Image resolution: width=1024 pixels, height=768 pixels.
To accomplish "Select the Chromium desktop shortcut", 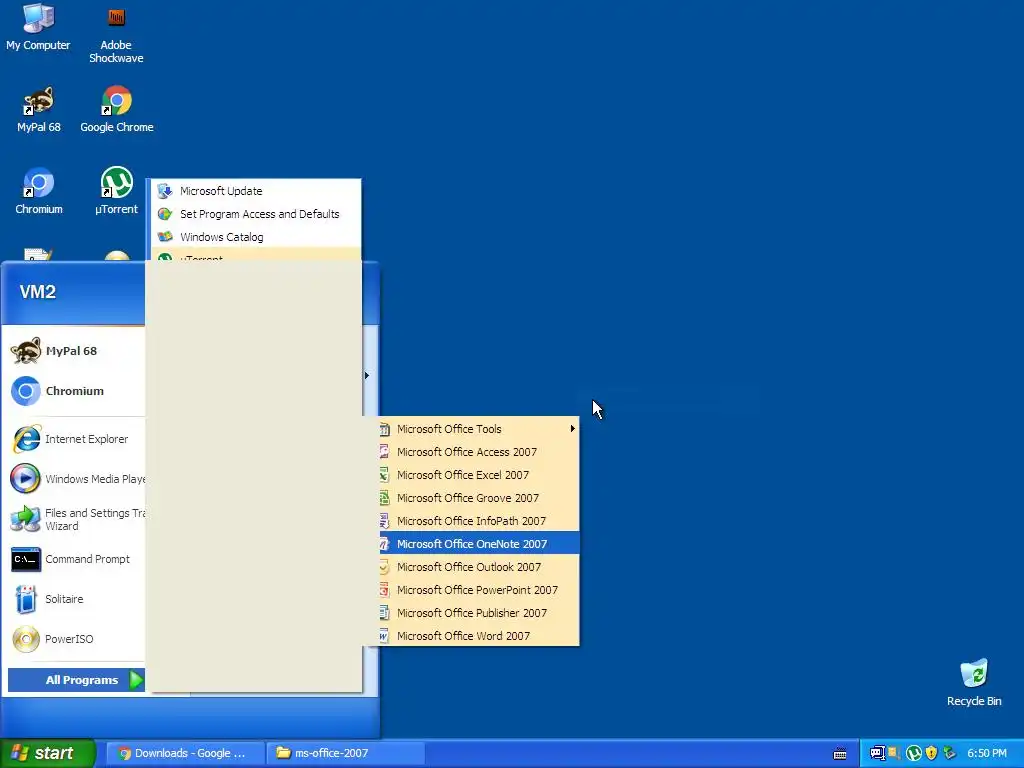I will click(39, 191).
